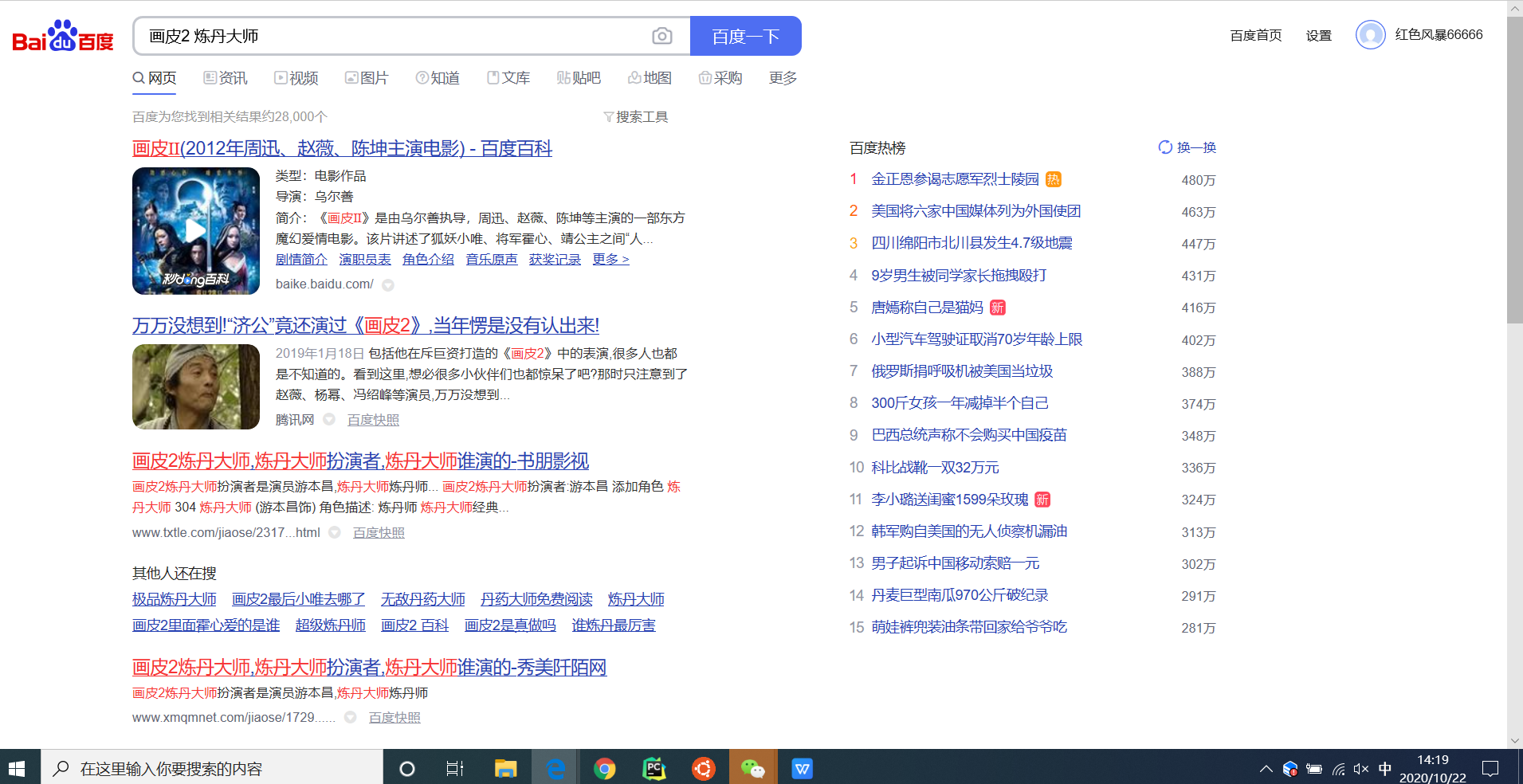Play the 画皮II movie video thumbnail
Viewport: 1523px width, 784px height.
click(x=196, y=231)
